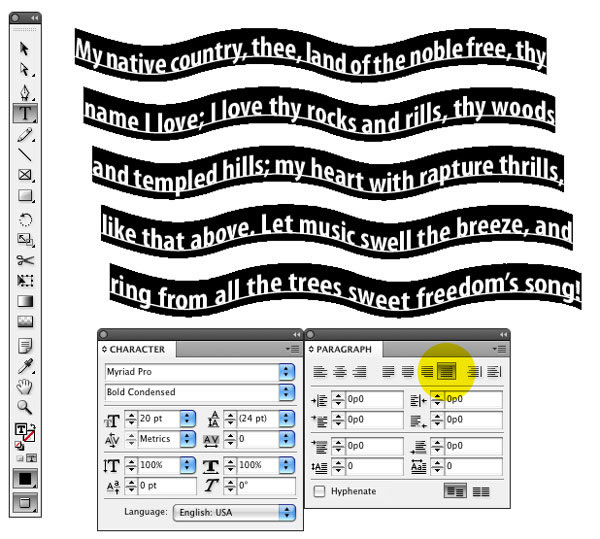Viewport: 600px width, 539px height.
Task: Select the Selection (black arrow) tool
Action: coord(24,49)
